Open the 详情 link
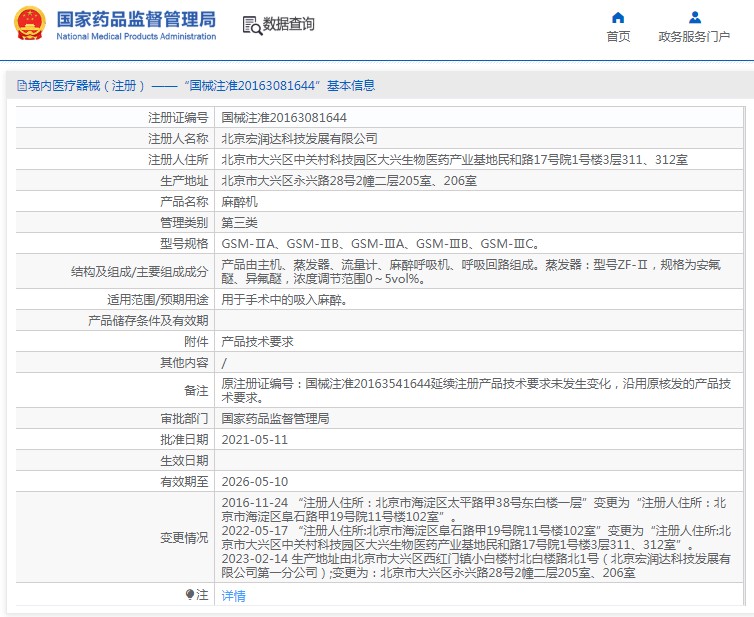Viewport: 754px width, 617px height. [233, 595]
